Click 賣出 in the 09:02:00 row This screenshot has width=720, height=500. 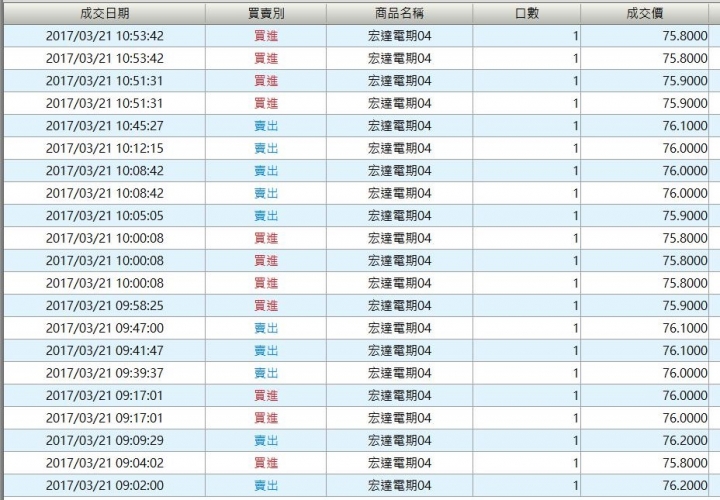(x=266, y=486)
